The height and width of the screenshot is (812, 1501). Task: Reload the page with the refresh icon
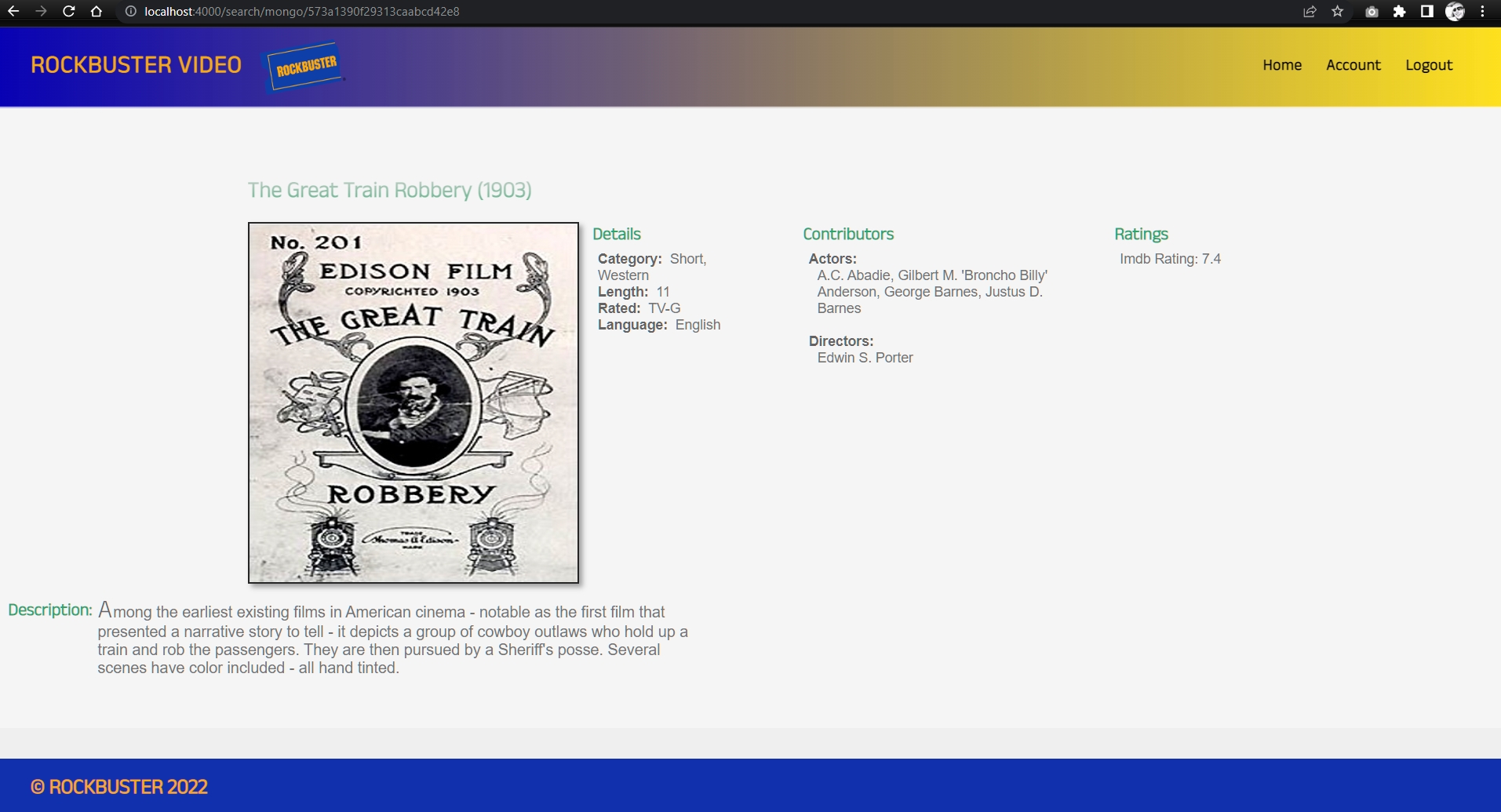click(x=68, y=11)
